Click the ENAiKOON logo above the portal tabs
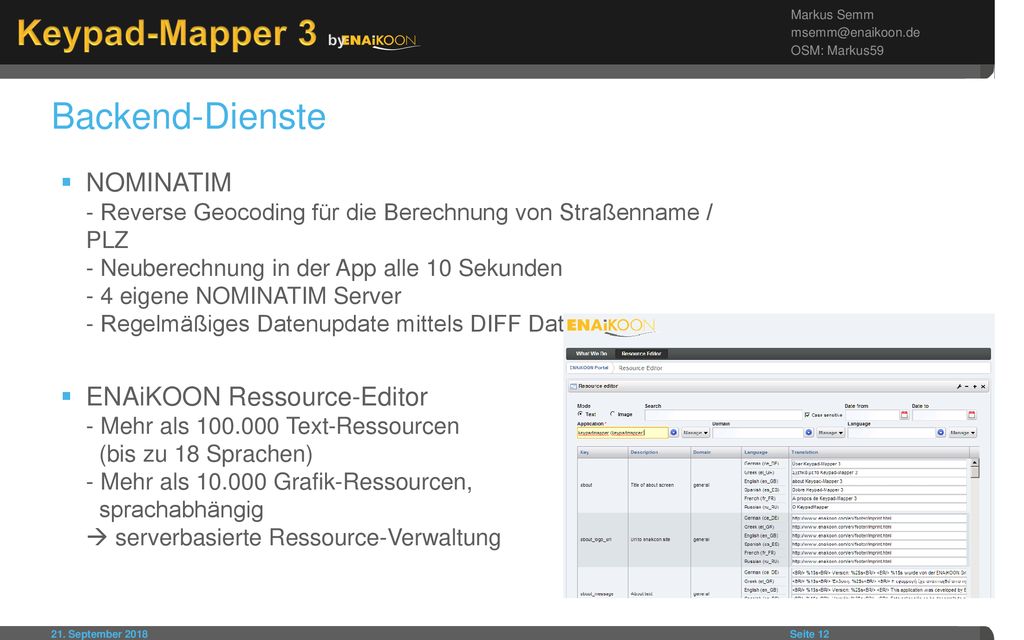 (611, 326)
